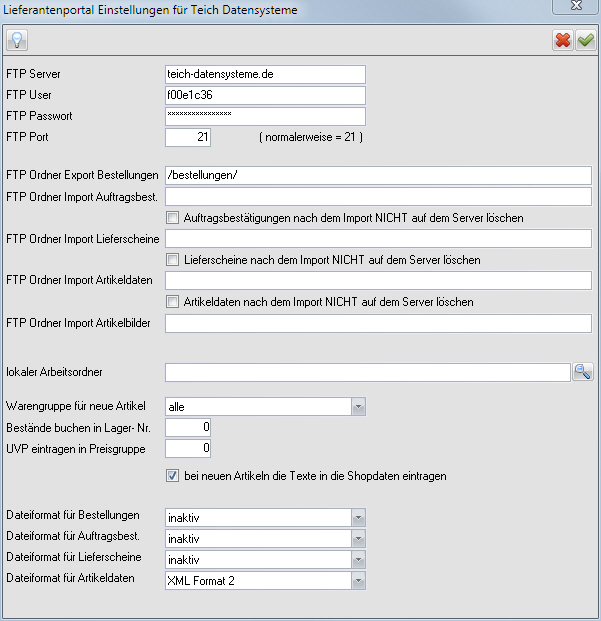Open Dateiformat für Lieferscheine dropdown

(358, 560)
